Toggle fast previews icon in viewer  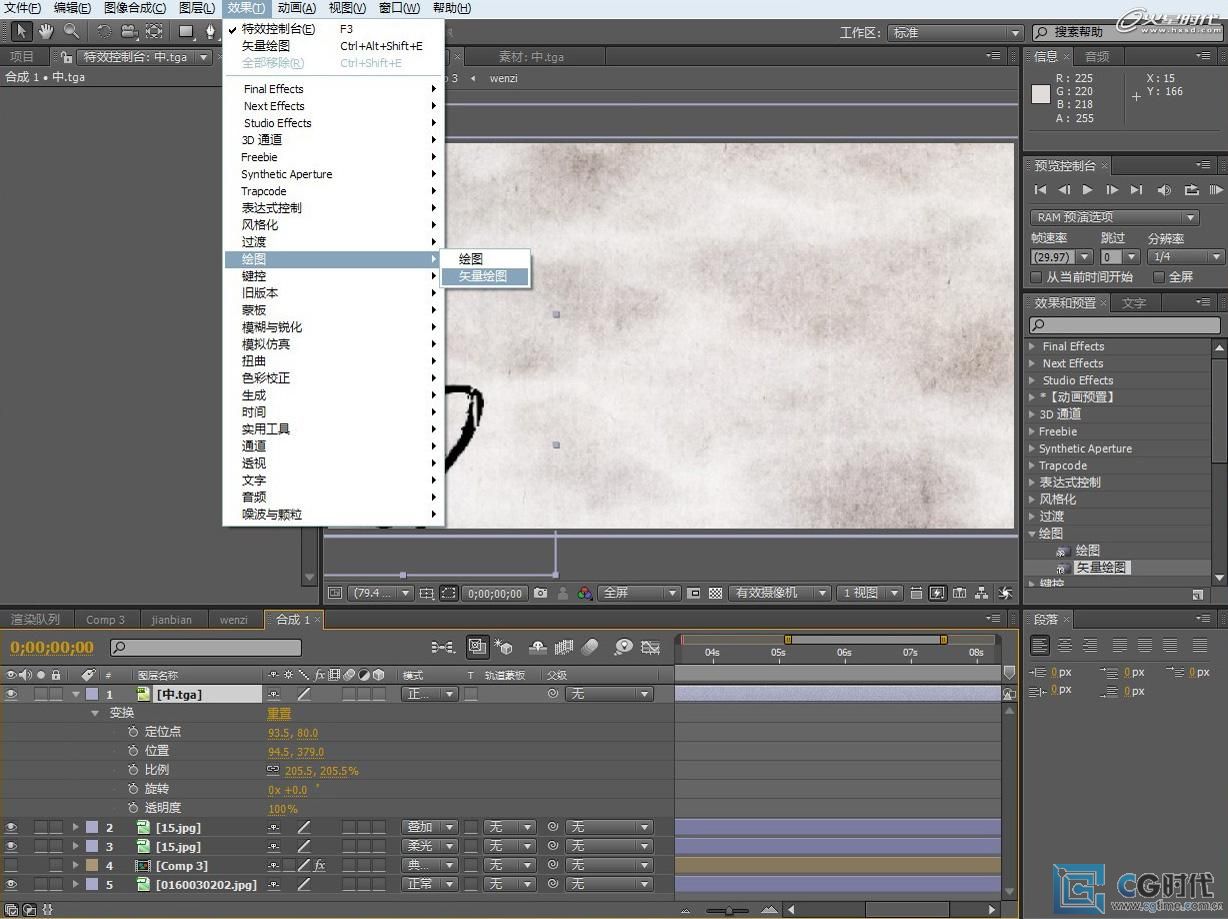937,593
